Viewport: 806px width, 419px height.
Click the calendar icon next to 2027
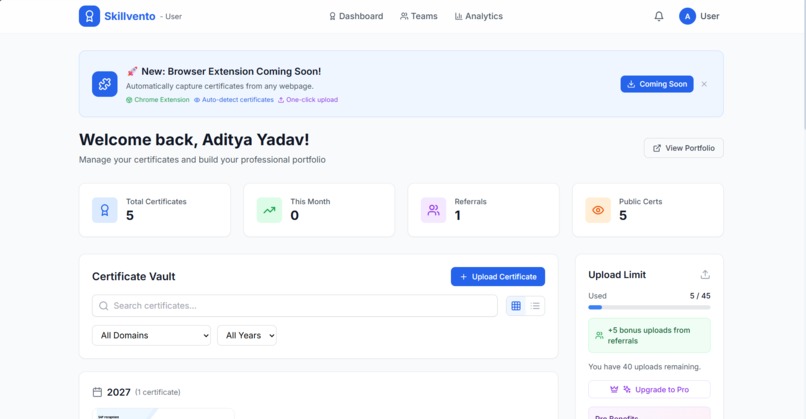coord(97,392)
